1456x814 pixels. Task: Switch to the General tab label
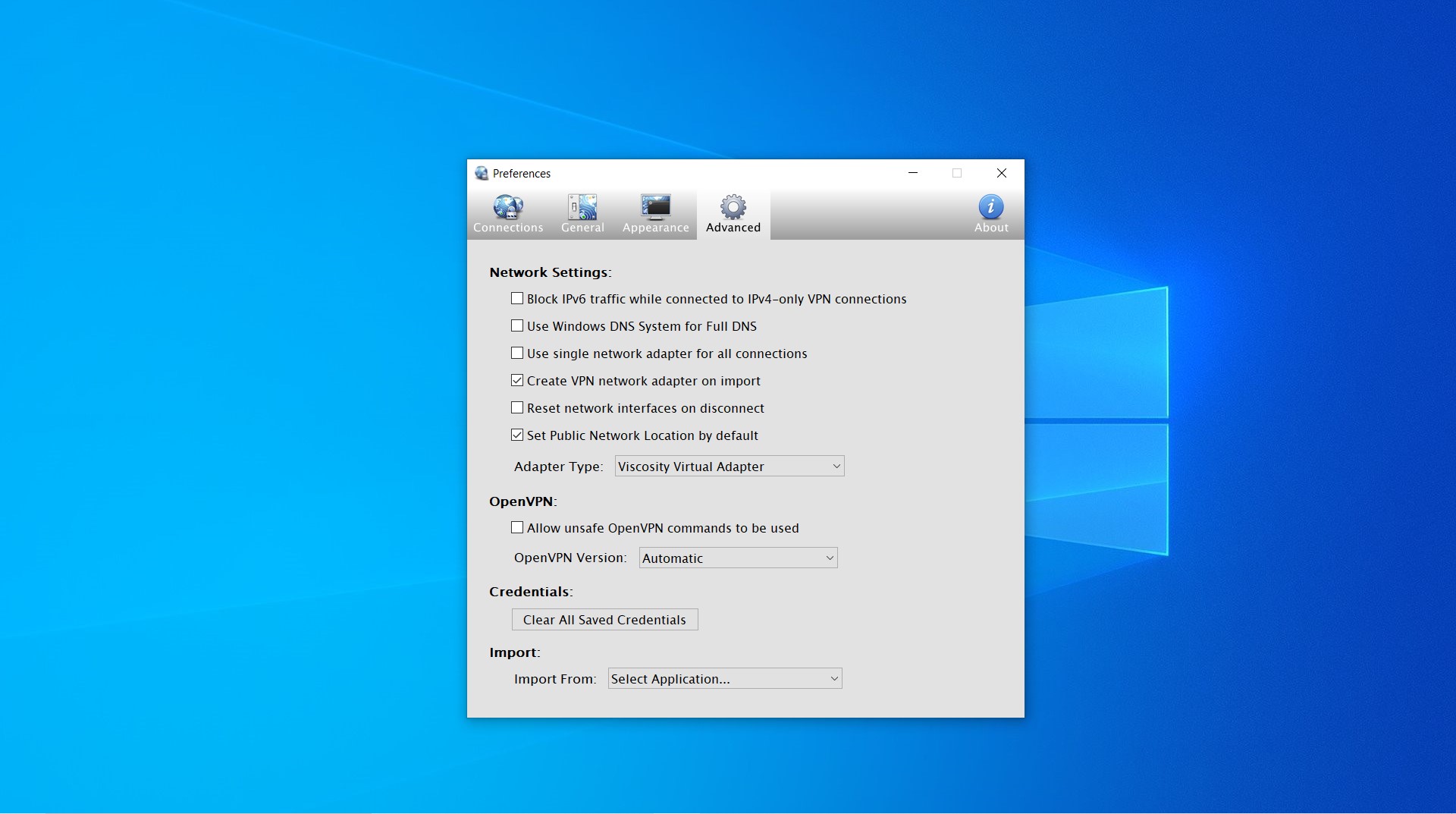(x=582, y=228)
